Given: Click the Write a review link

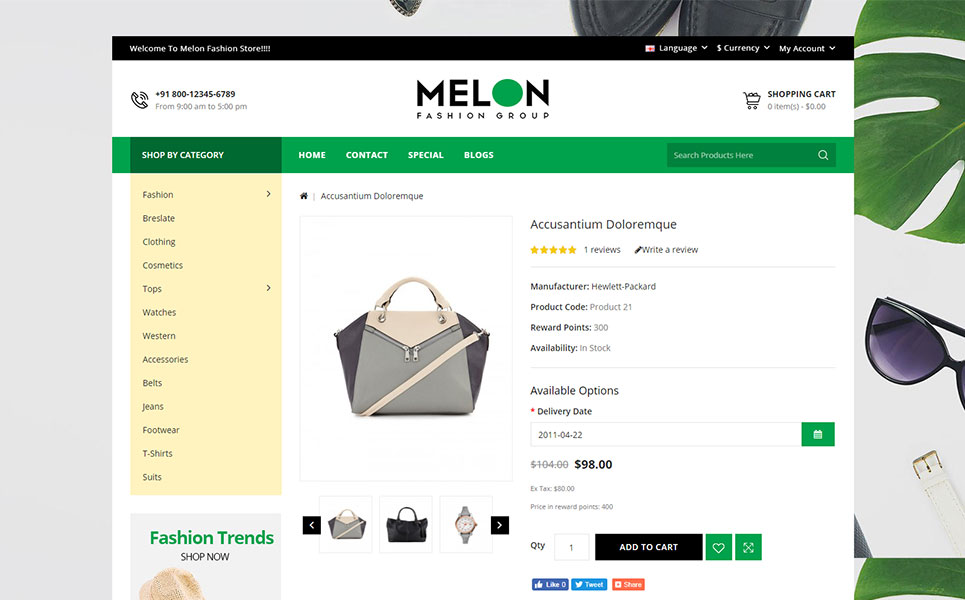Looking at the screenshot, I should [666, 250].
